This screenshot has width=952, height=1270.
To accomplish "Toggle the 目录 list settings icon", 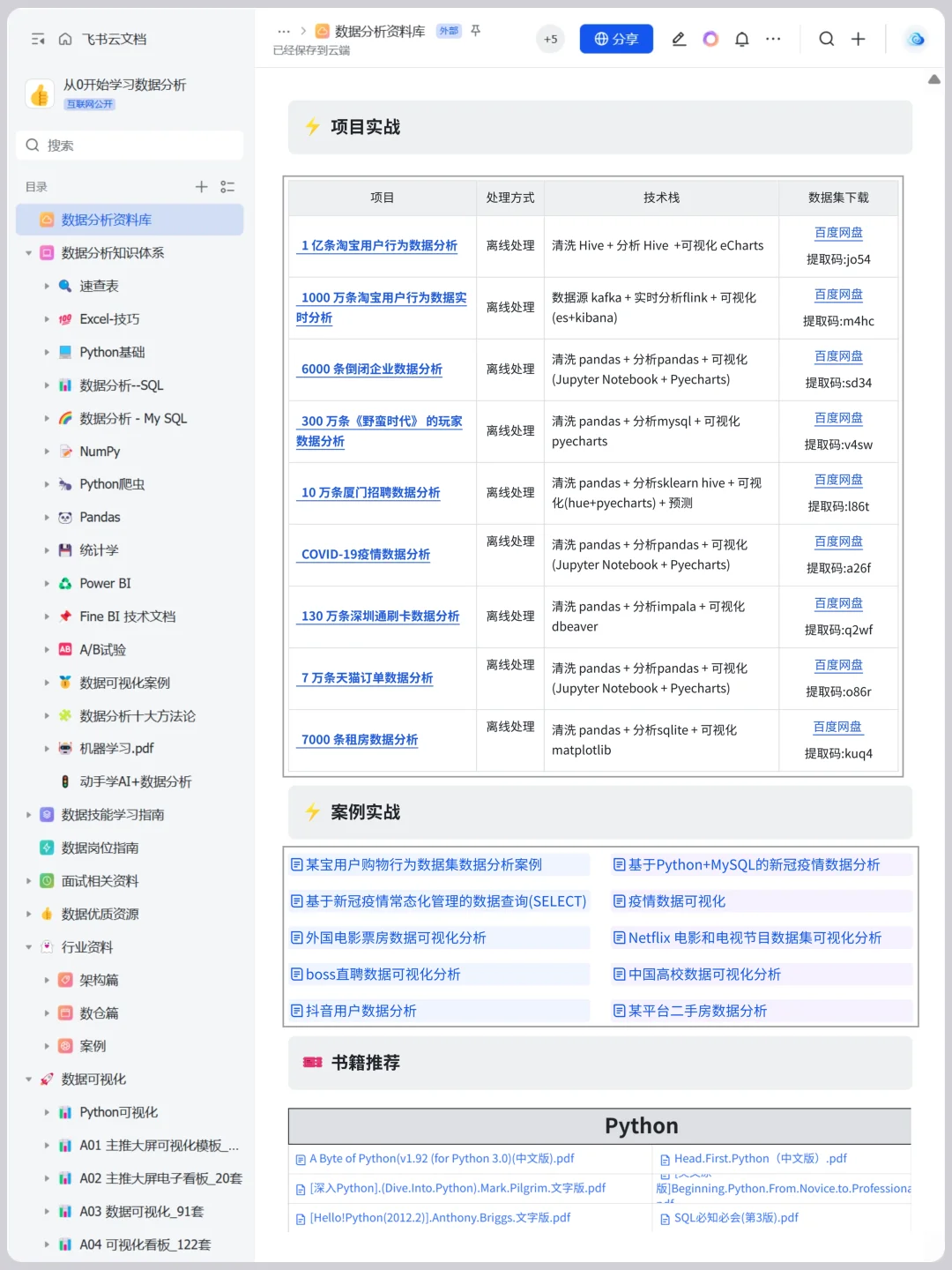I will (x=227, y=186).
